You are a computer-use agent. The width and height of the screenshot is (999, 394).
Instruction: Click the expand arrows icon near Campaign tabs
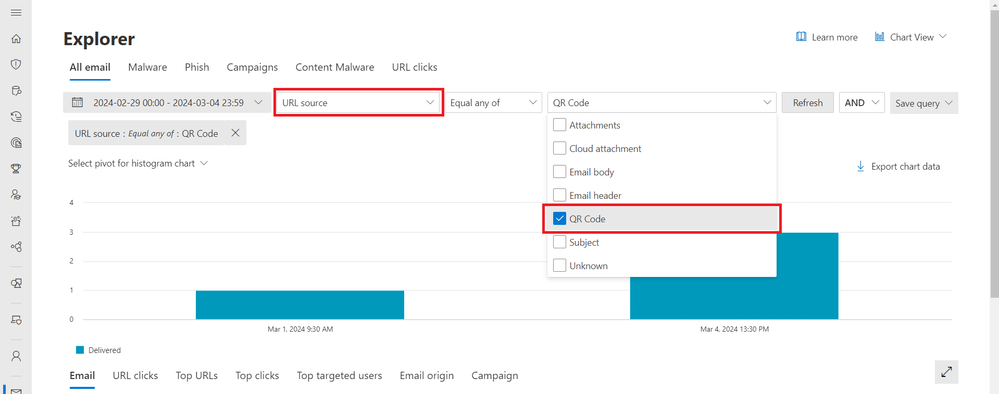pos(947,372)
